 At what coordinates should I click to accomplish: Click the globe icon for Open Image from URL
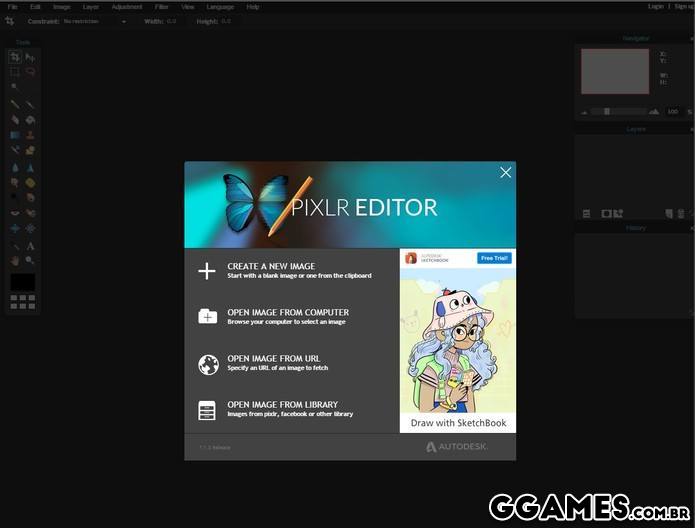tap(207, 364)
